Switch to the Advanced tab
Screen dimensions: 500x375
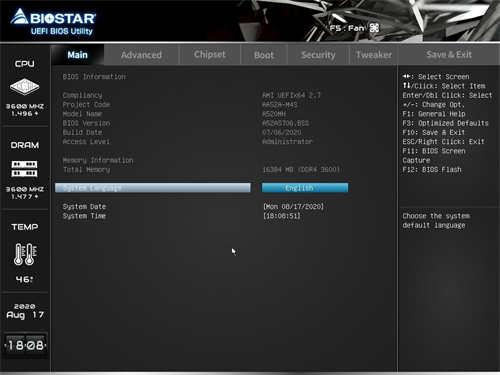(141, 55)
